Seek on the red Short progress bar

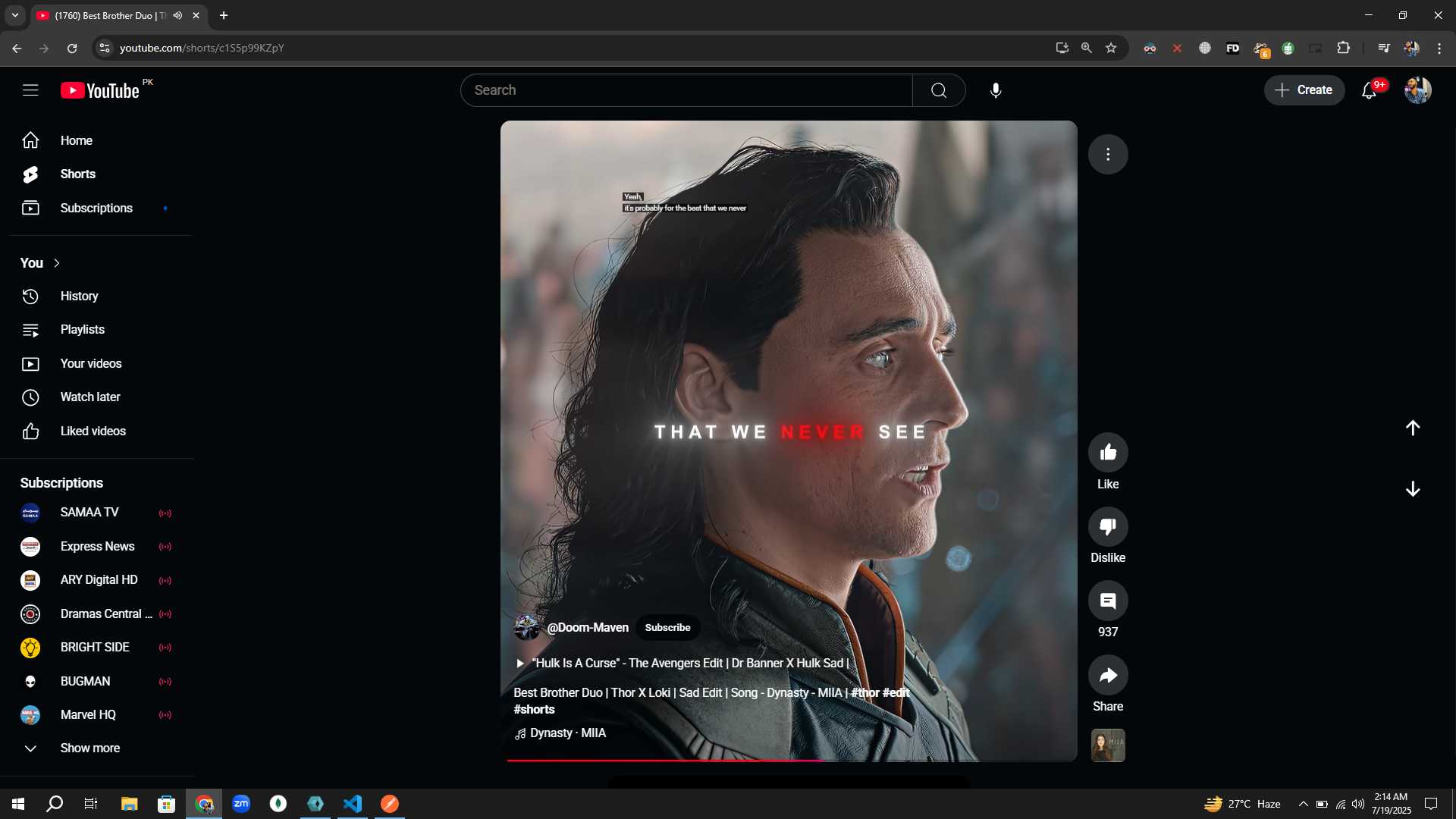[789, 760]
